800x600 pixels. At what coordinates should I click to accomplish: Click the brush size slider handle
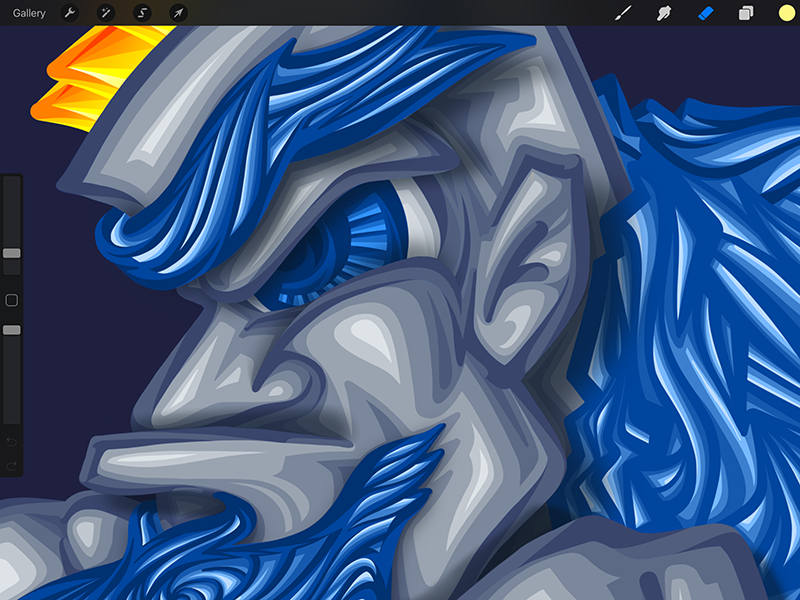tap(12, 253)
